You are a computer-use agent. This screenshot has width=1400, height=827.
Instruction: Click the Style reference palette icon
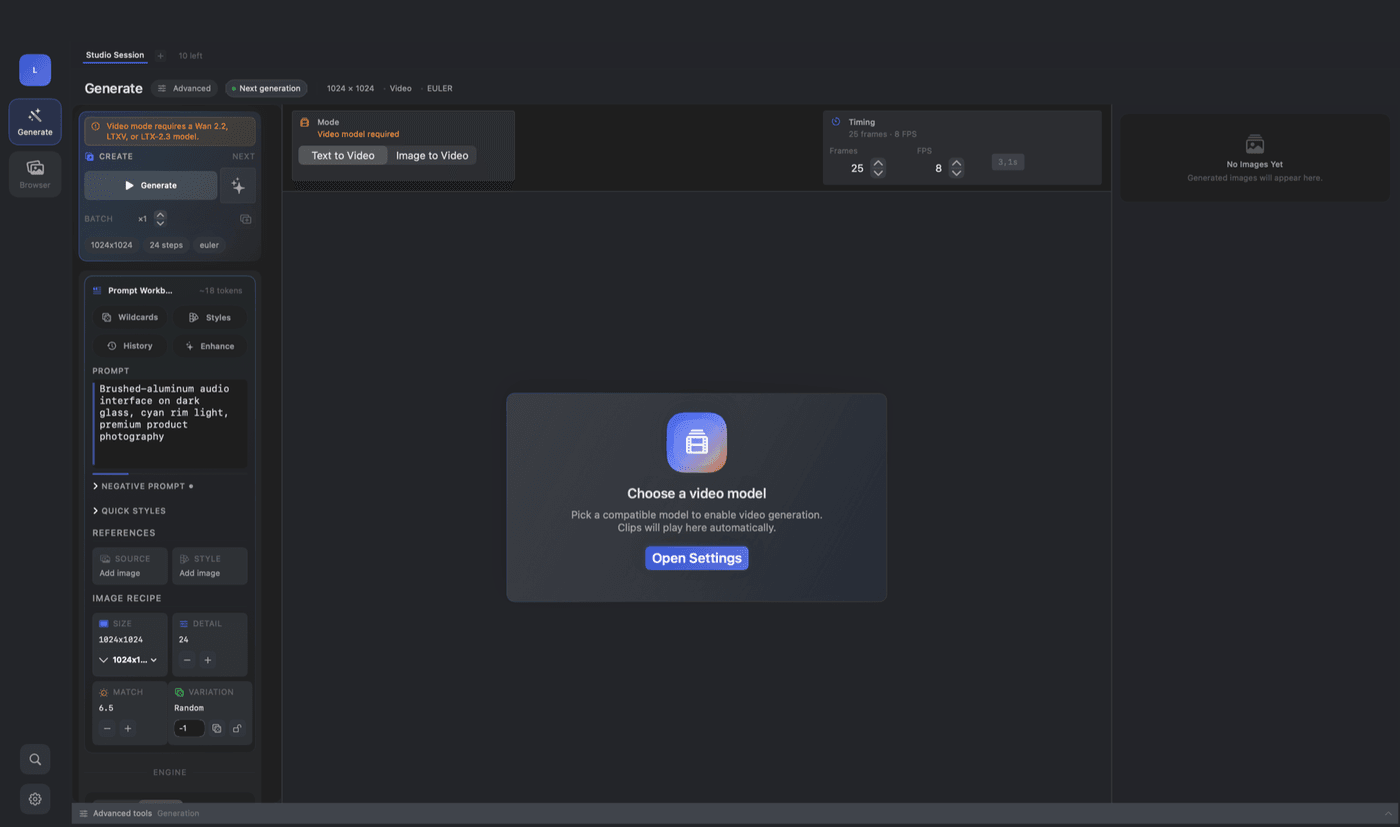pos(185,559)
